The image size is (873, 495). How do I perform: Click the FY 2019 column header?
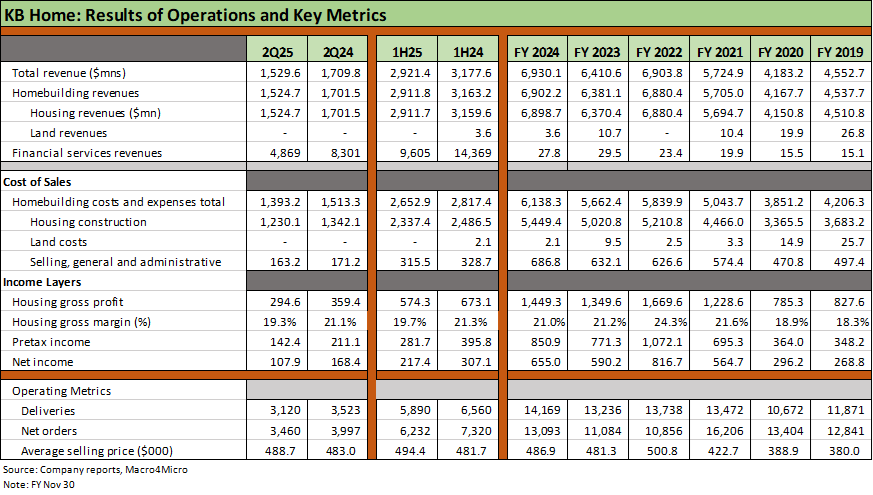840,52
